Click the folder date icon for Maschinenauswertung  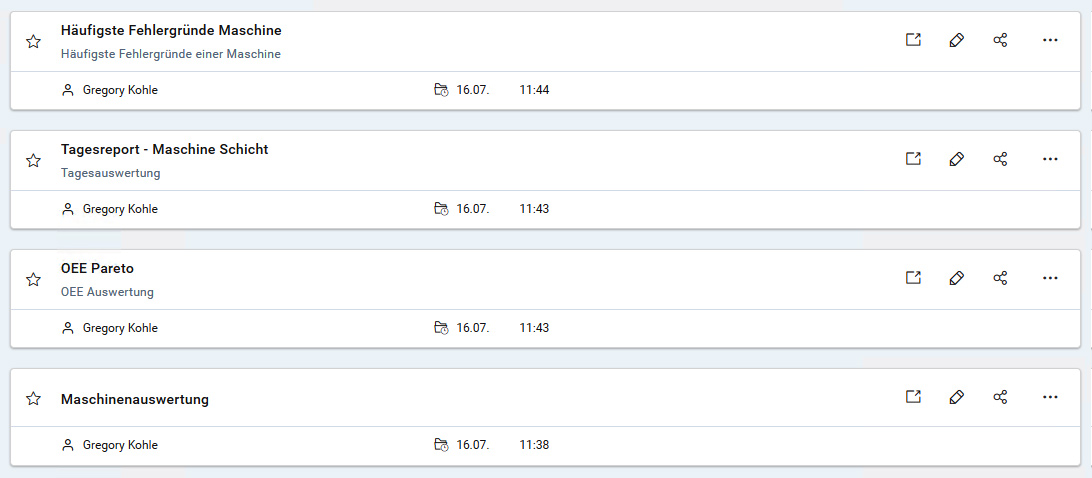tap(441, 445)
